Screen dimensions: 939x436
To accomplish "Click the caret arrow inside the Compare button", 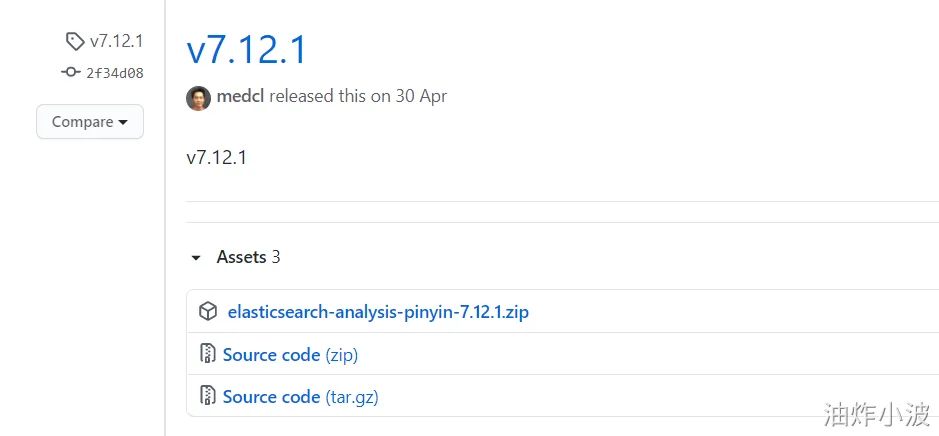I will [x=123, y=123].
